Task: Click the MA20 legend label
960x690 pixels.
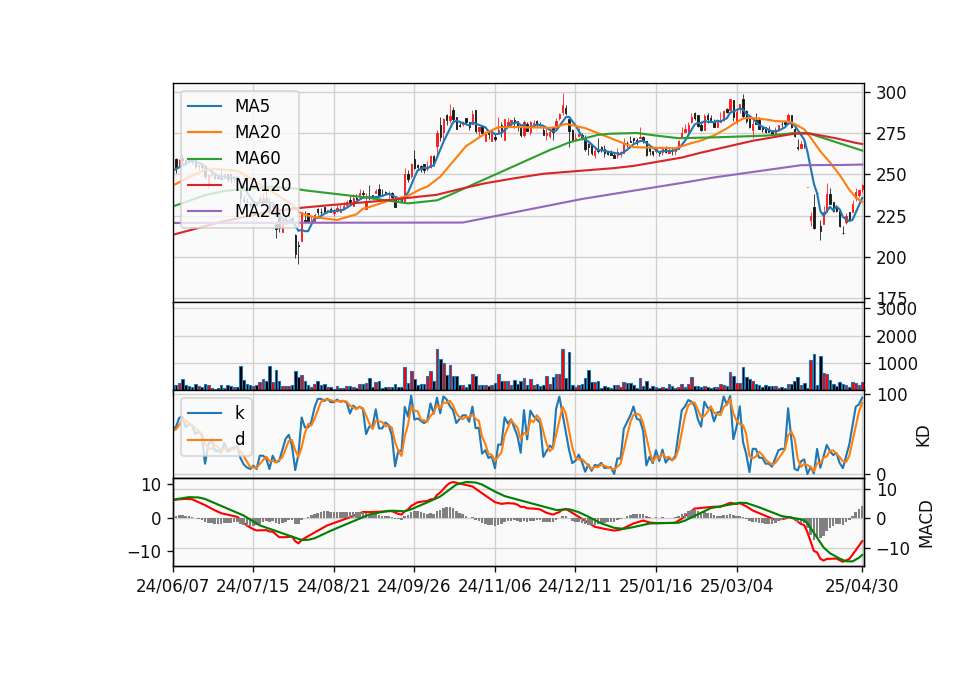Action: [x=257, y=132]
